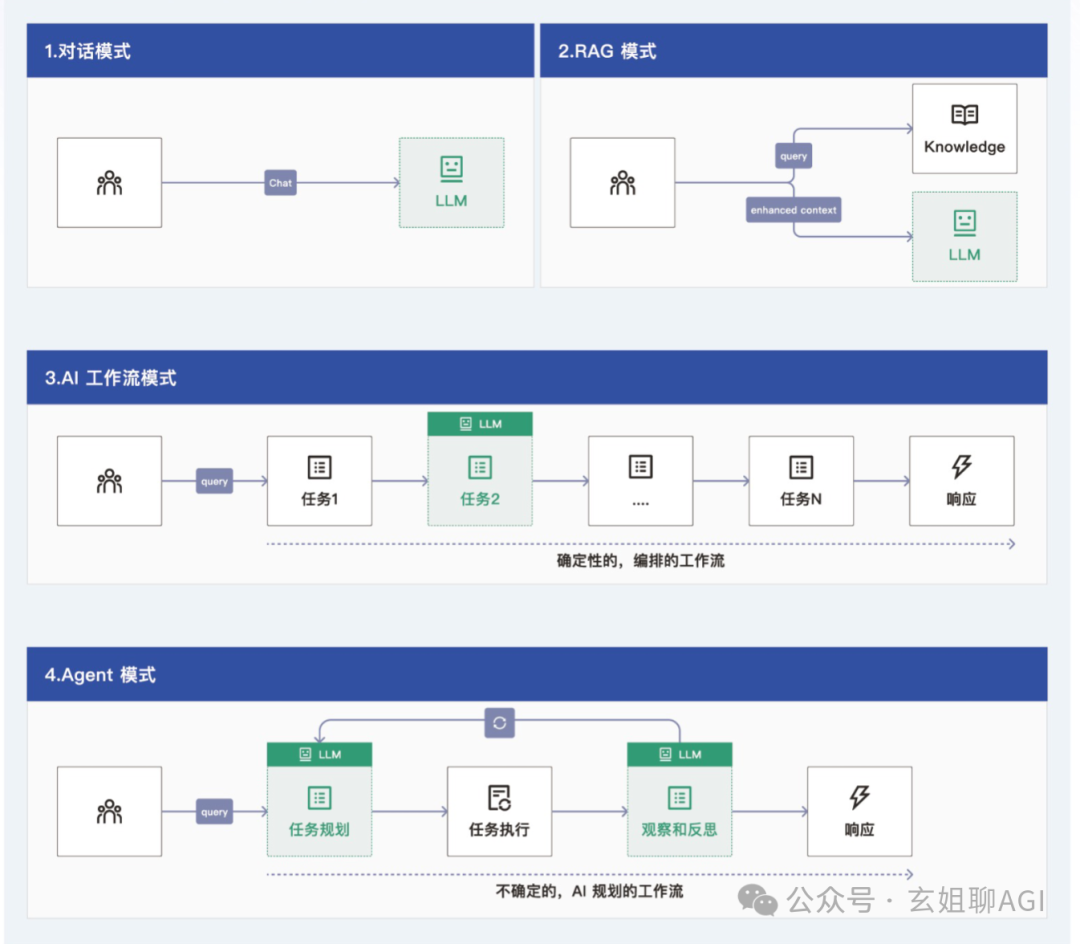Click the LLM header above 观察和反思
Screen dimensions: 1080x944
[680, 754]
